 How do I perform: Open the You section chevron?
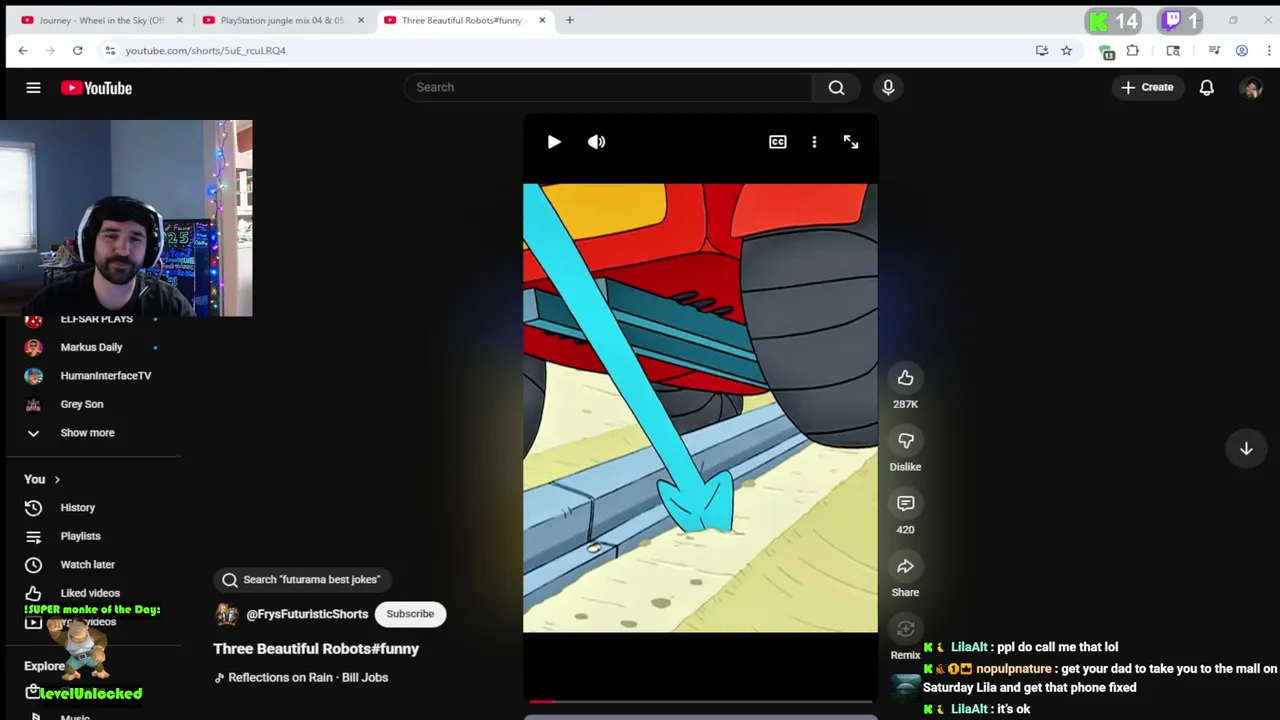pos(57,480)
